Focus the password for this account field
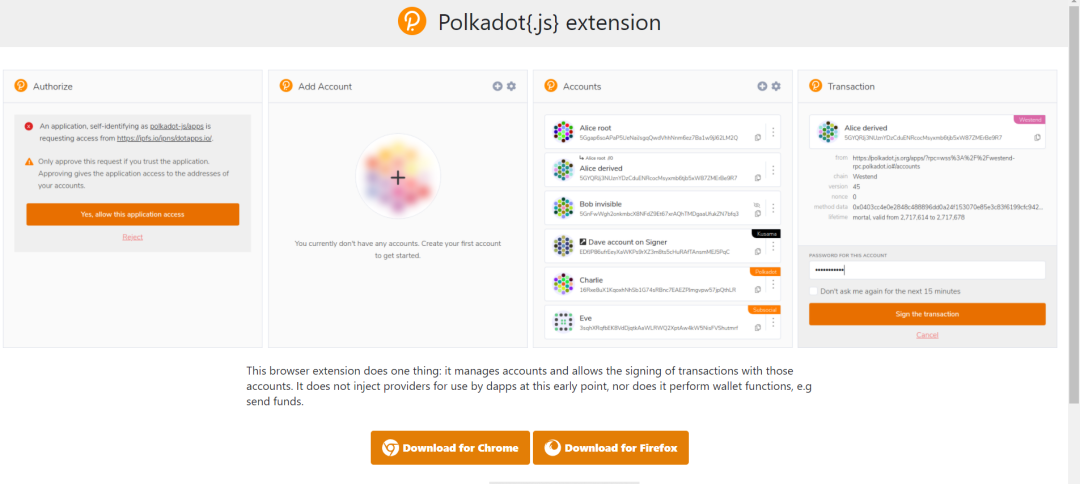1080x484 pixels. tap(927, 270)
